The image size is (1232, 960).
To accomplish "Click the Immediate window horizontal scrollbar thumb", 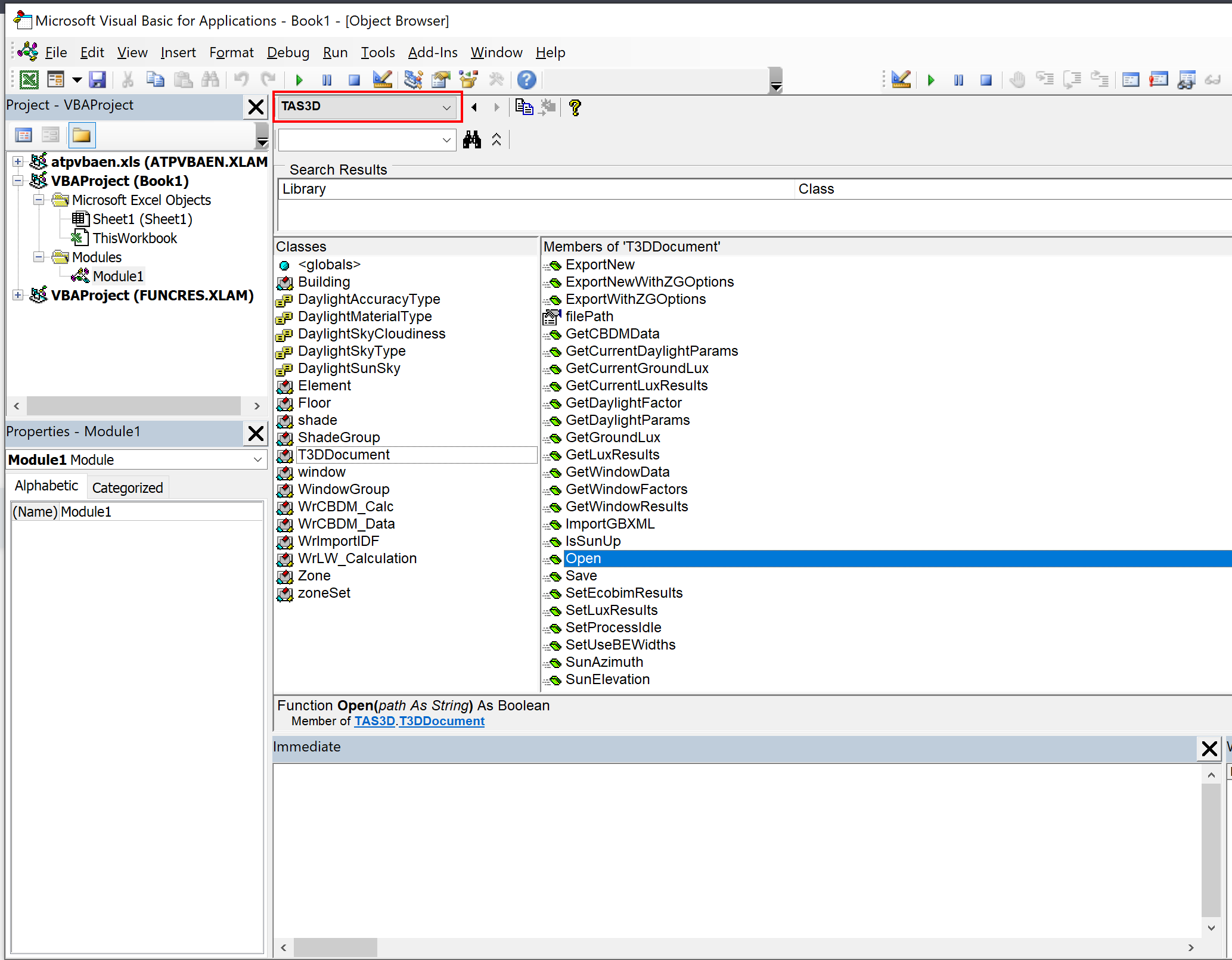I will pos(336,947).
